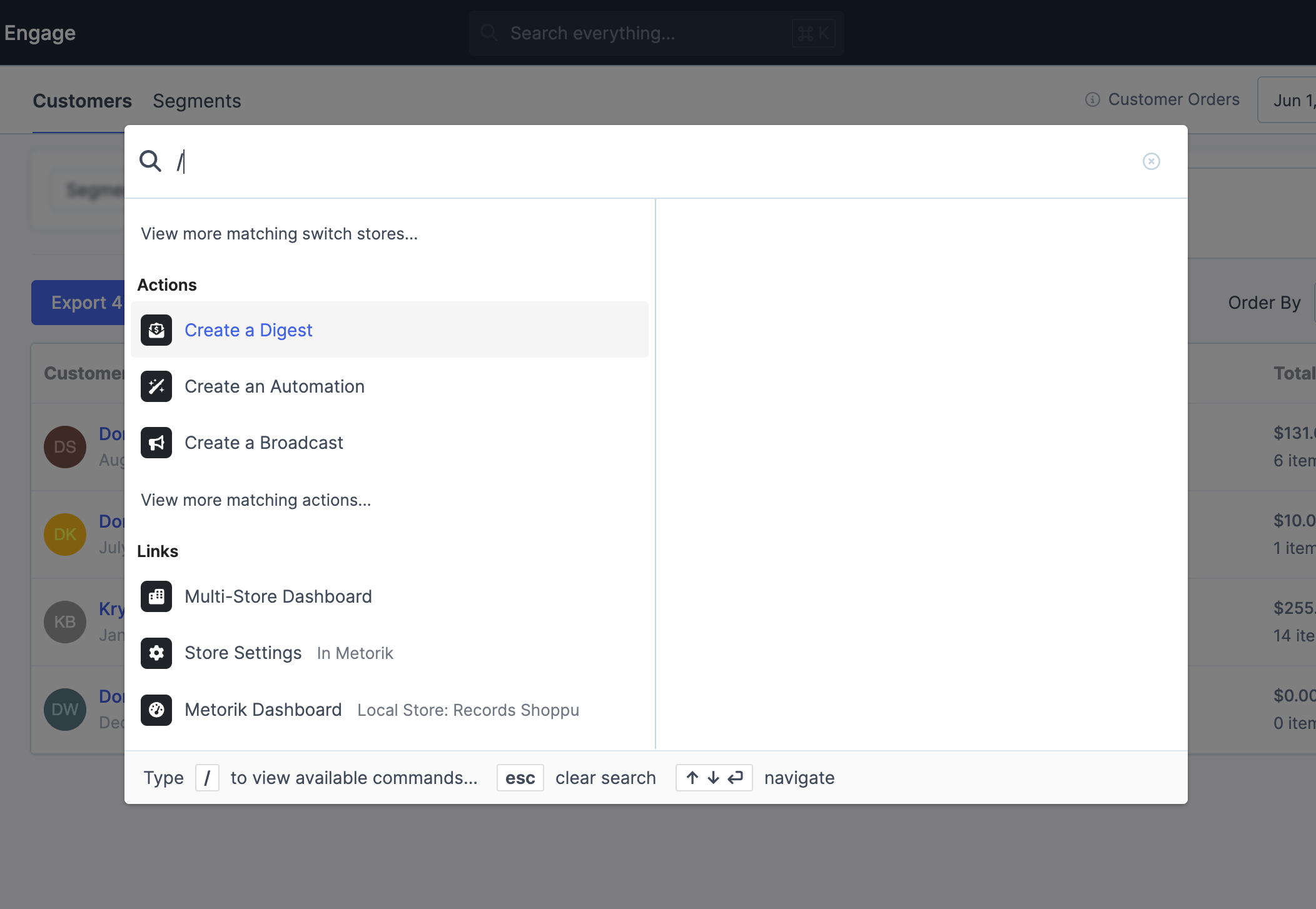Viewport: 1316px width, 909px height.
Task: Click the Create an Automation wand icon
Action: tap(156, 386)
